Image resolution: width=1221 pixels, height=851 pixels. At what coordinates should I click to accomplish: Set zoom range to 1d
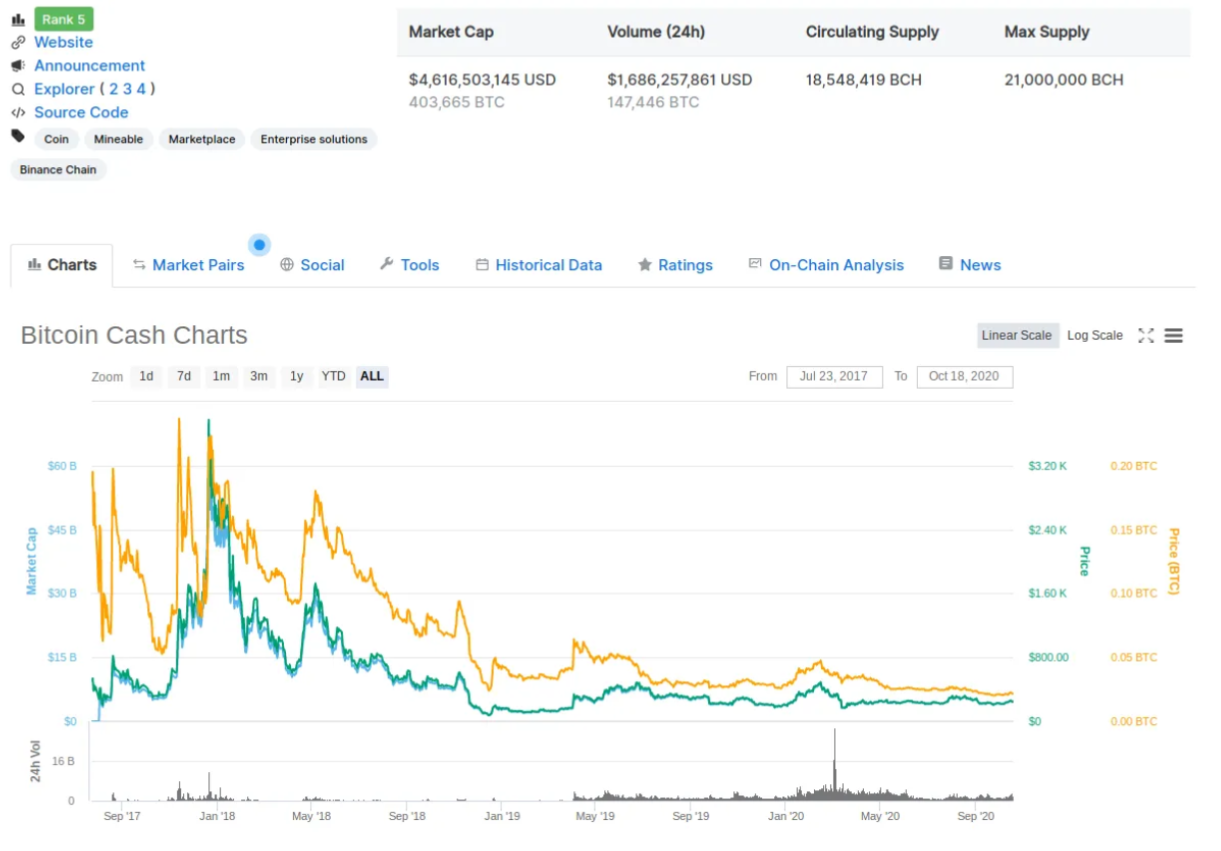pyautogui.click(x=146, y=377)
